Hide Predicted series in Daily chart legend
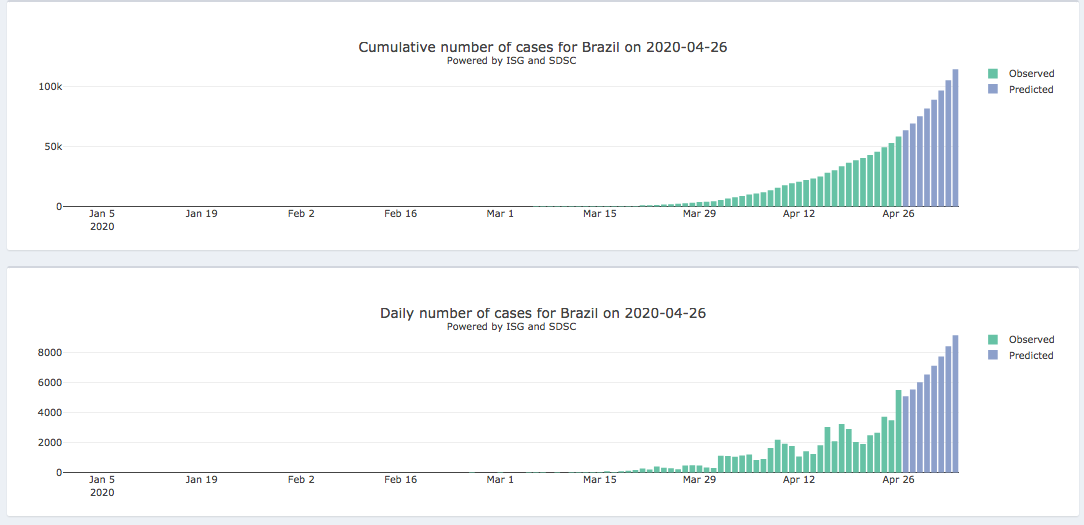 coord(1031,356)
